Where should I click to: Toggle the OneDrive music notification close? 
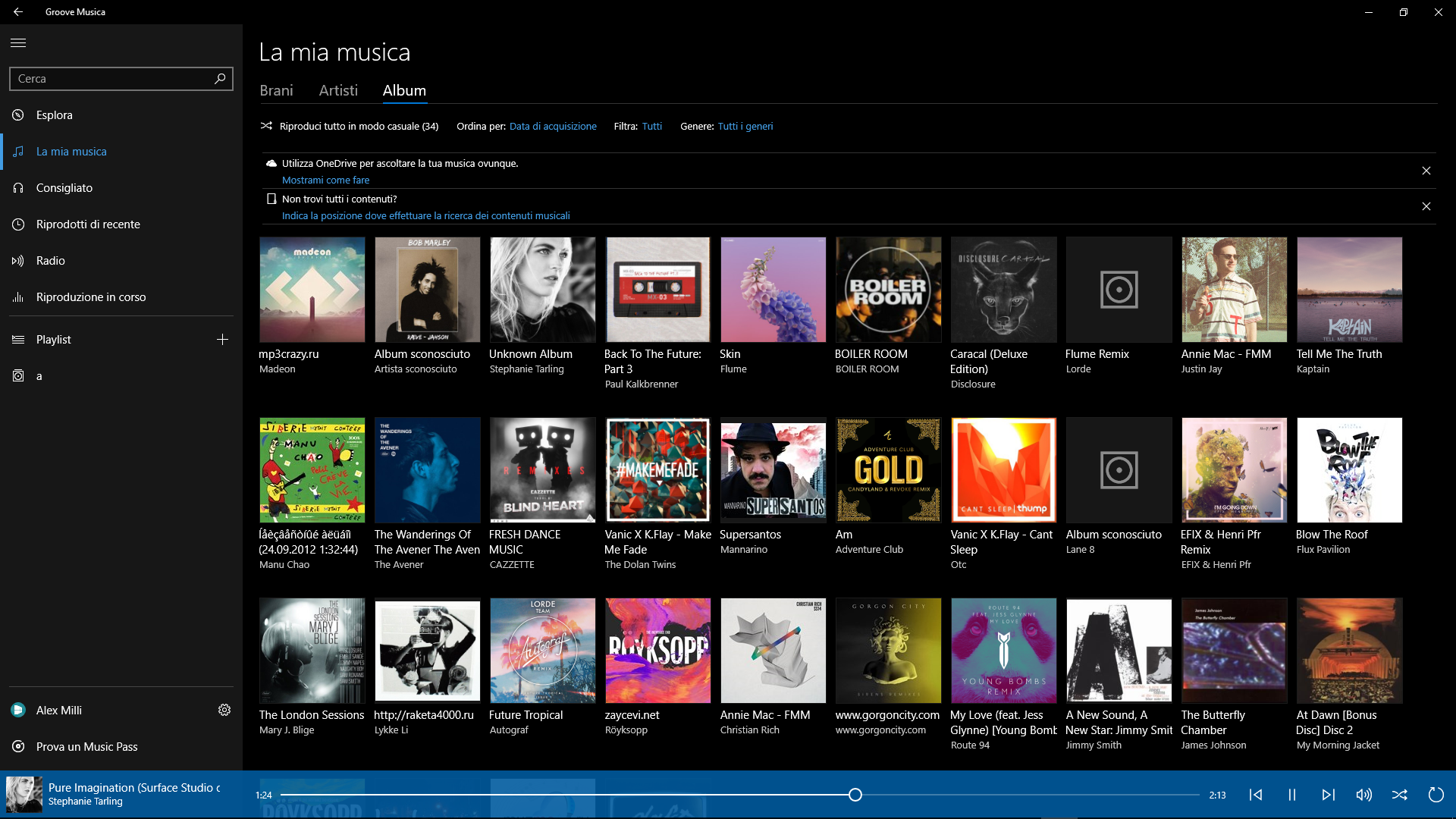[x=1427, y=171]
